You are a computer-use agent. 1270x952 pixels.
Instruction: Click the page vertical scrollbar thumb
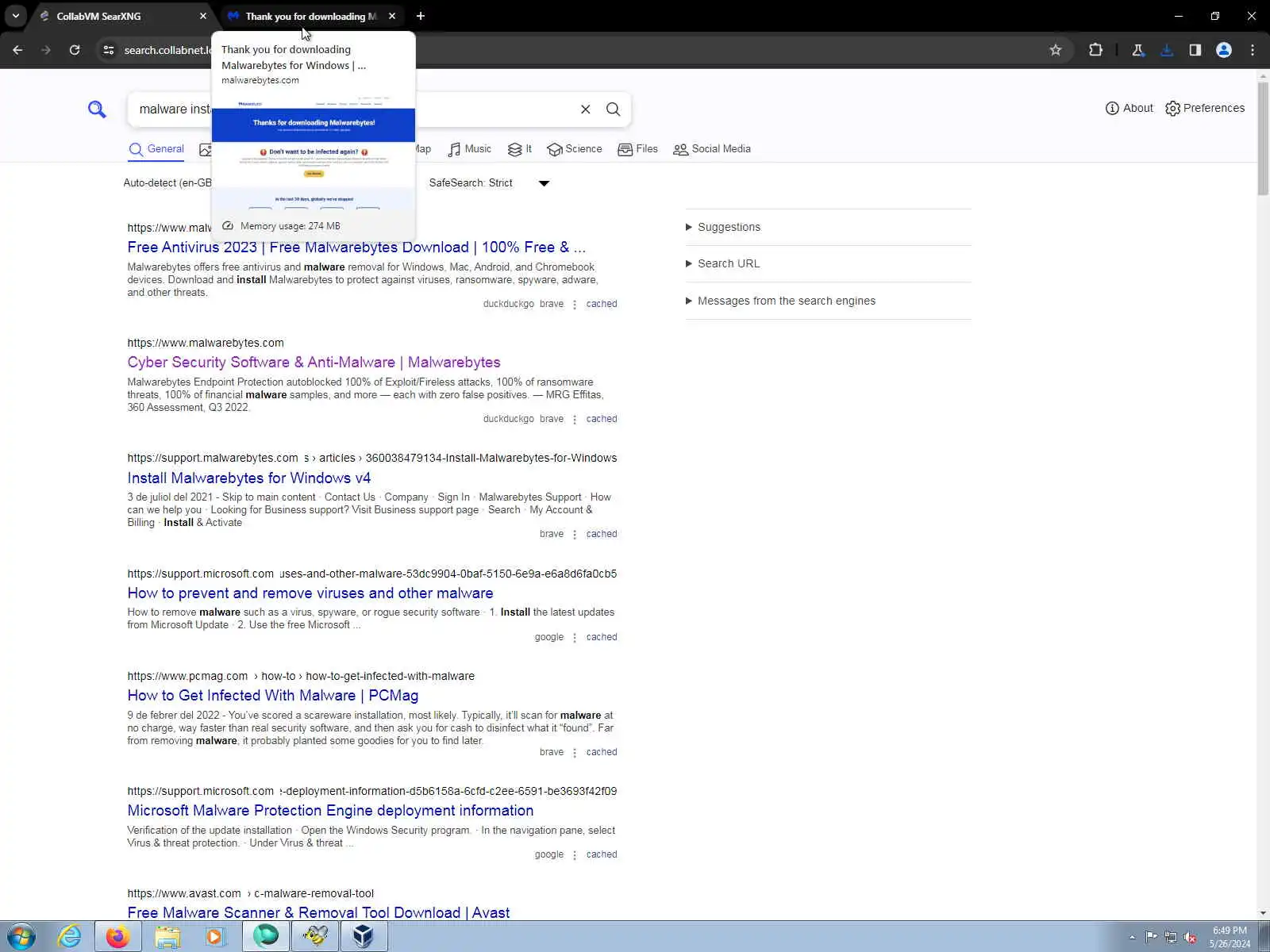[x=1263, y=139]
